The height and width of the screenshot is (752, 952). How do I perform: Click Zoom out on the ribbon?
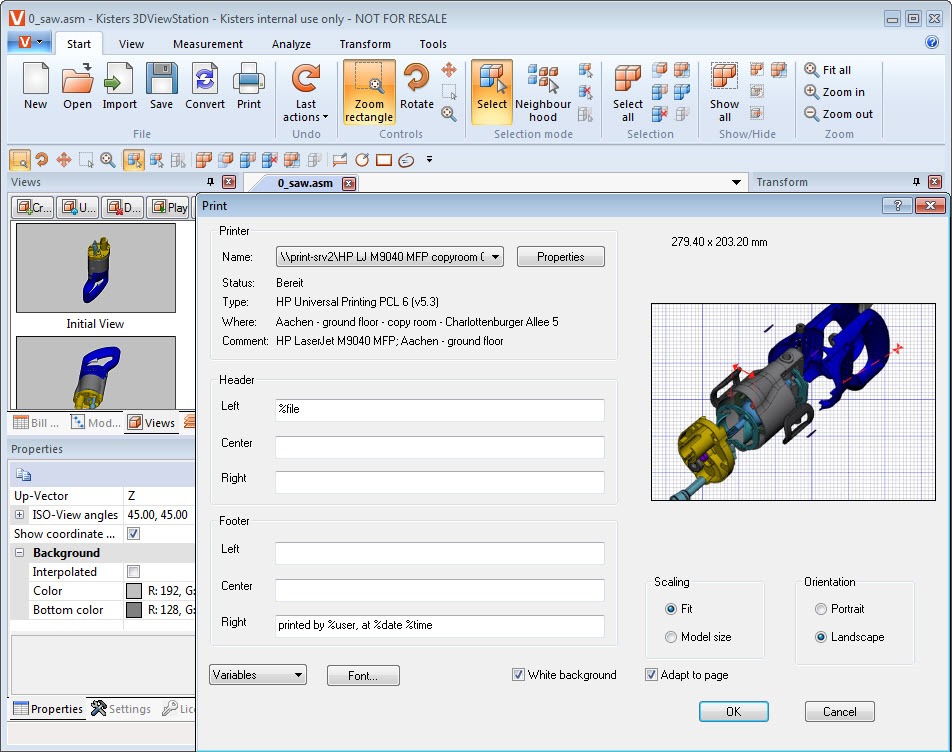point(838,113)
